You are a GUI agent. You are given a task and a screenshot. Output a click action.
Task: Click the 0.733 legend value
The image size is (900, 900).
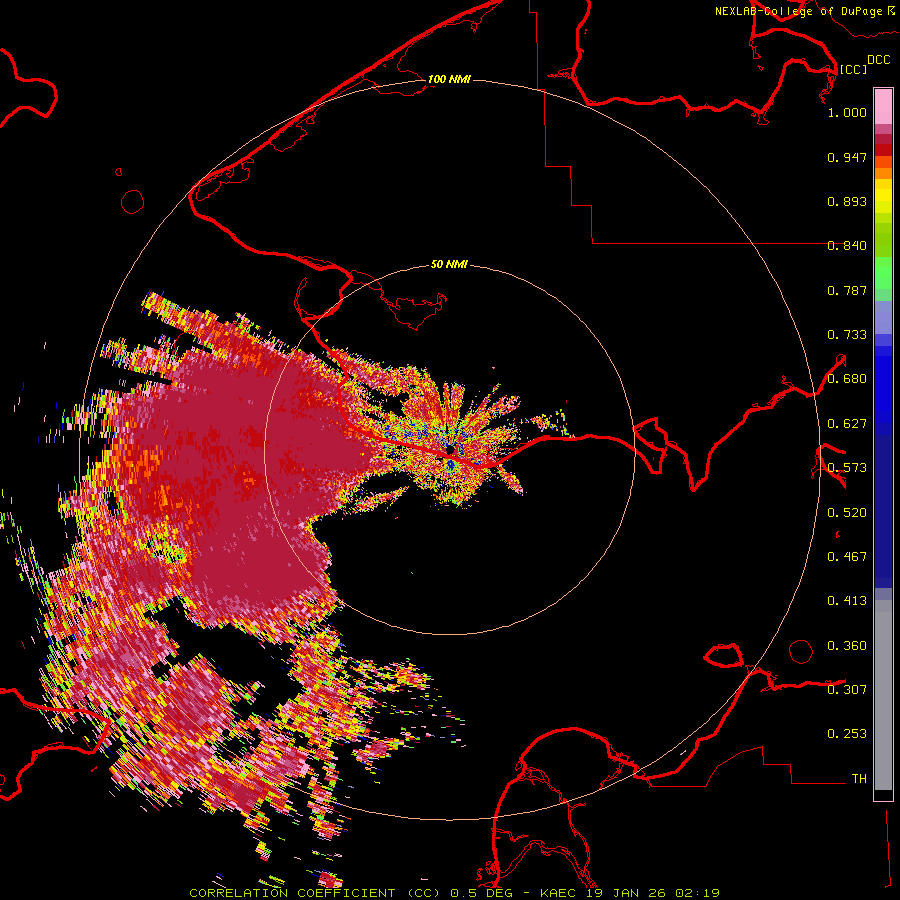[847, 335]
